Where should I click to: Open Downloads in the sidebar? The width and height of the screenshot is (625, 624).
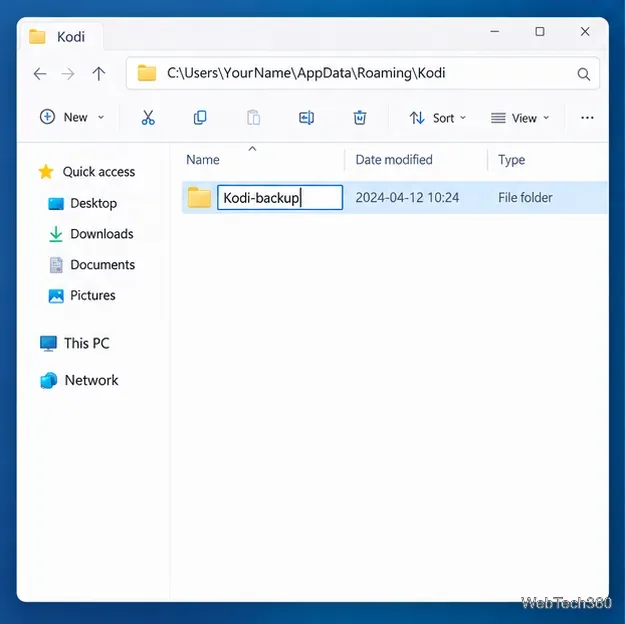coord(91,234)
